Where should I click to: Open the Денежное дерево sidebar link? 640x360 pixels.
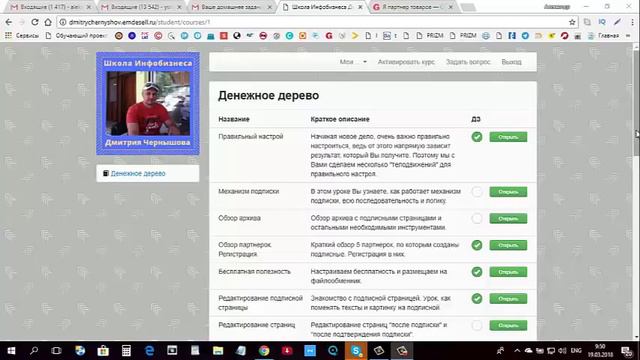point(138,173)
